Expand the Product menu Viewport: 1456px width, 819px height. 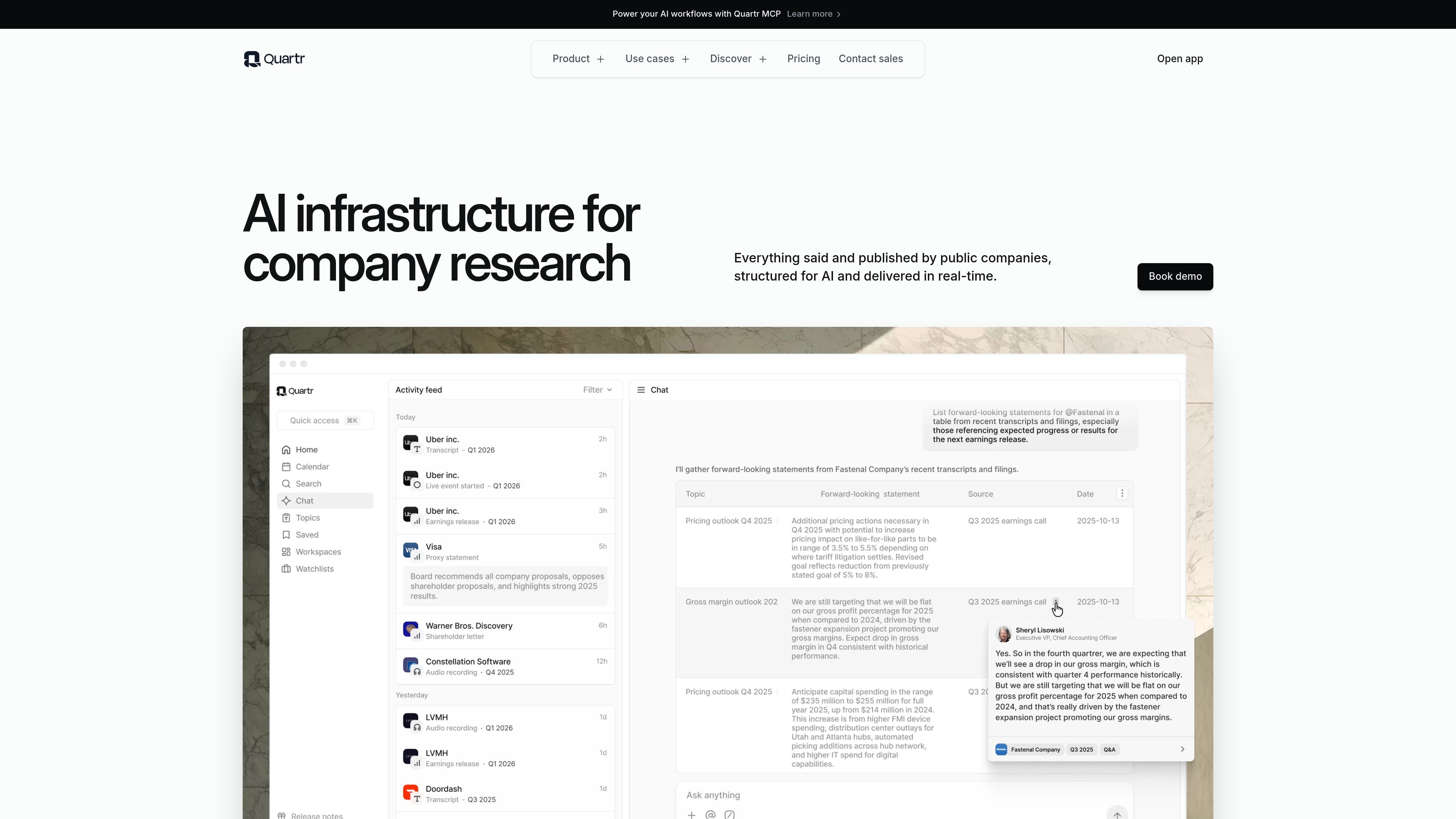578,59
